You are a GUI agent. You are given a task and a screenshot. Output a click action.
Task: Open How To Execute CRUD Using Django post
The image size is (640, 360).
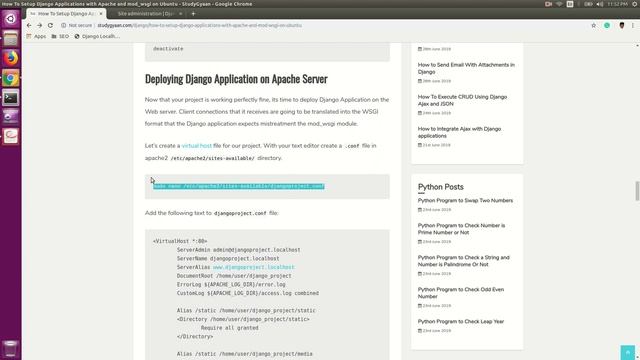click(x=462, y=100)
